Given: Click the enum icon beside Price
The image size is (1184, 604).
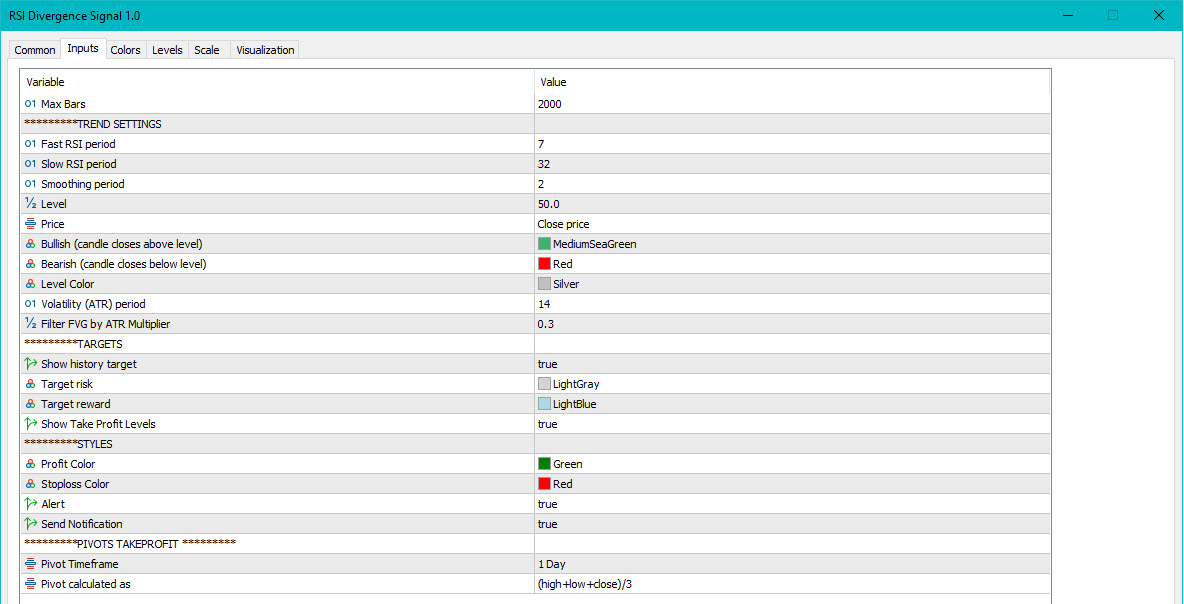Looking at the screenshot, I should click(x=30, y=224).
